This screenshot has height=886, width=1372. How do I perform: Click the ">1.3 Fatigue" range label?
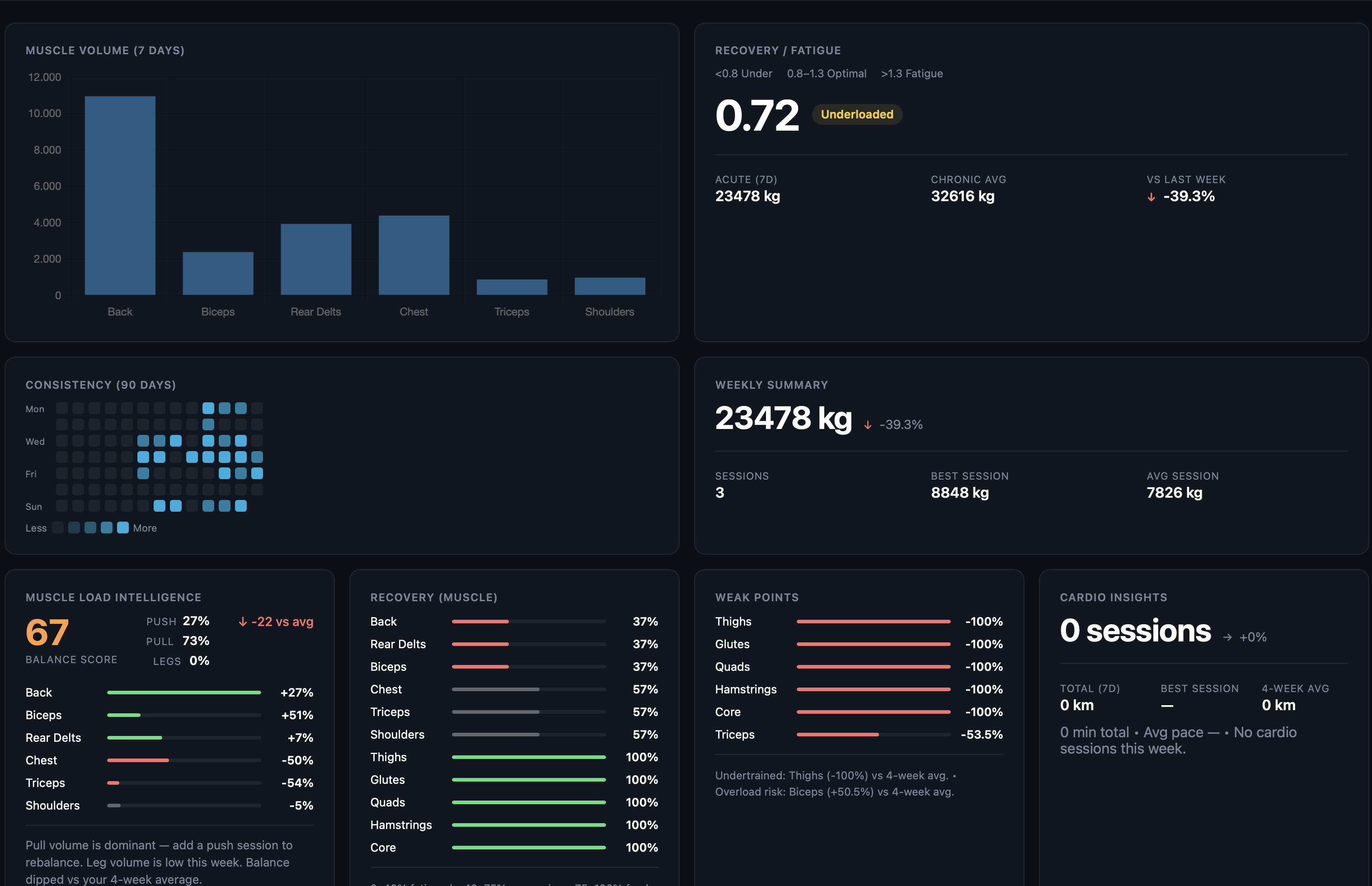912,74
